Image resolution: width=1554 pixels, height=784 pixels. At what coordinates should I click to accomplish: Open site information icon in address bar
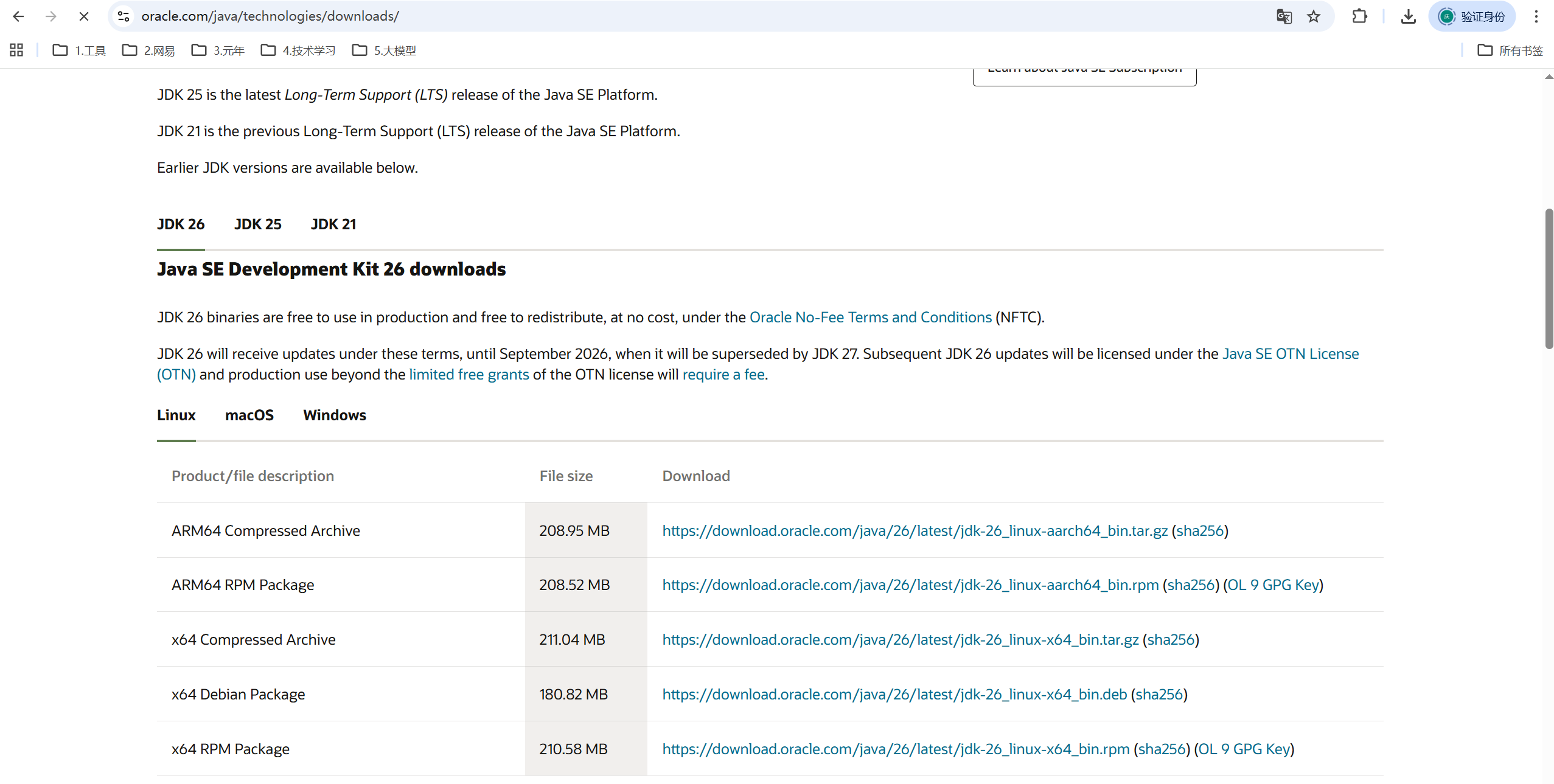tap(124, 16)
